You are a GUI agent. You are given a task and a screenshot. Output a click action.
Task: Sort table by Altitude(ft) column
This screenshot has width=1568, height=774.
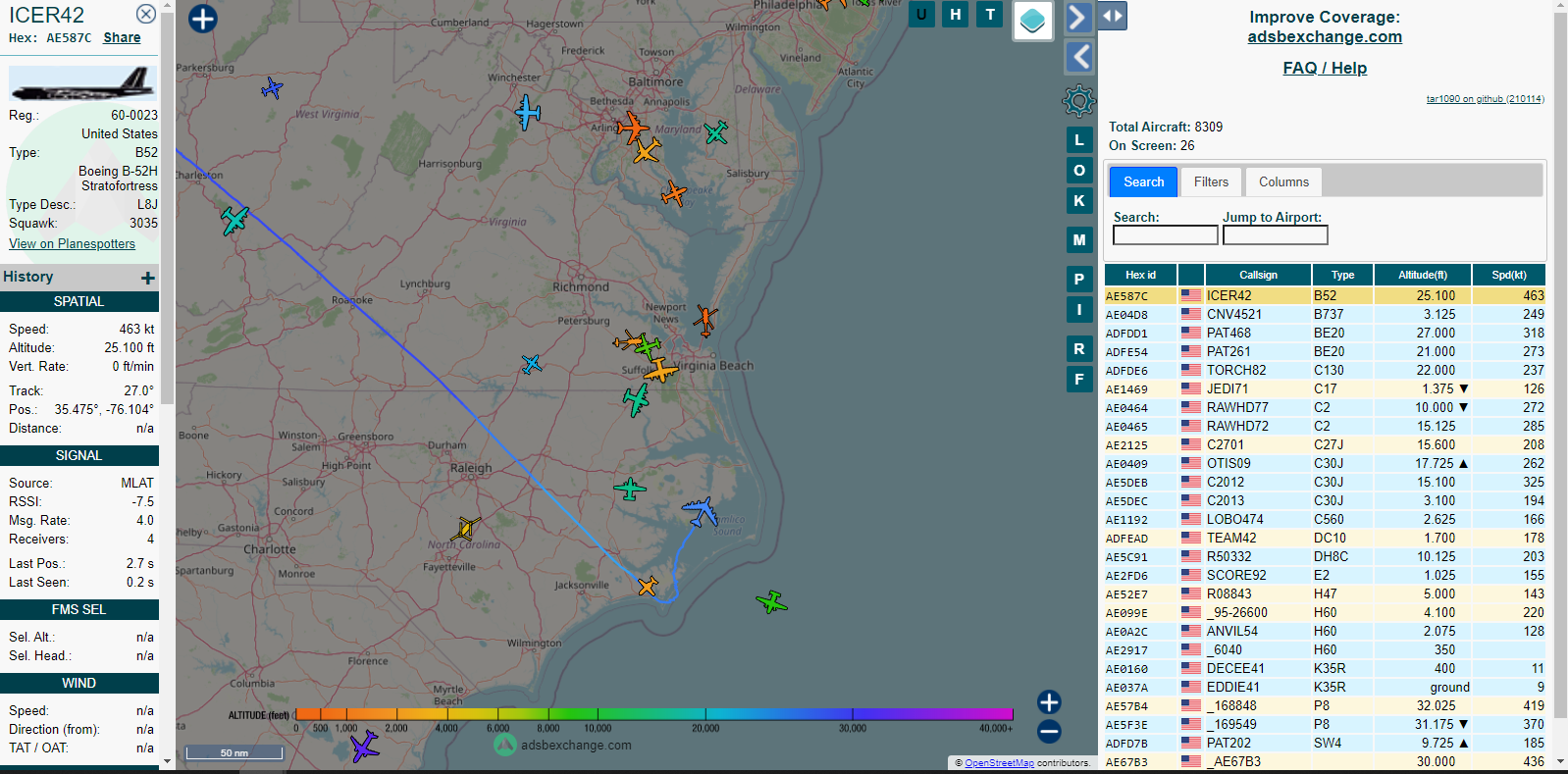click(1423, 275)
